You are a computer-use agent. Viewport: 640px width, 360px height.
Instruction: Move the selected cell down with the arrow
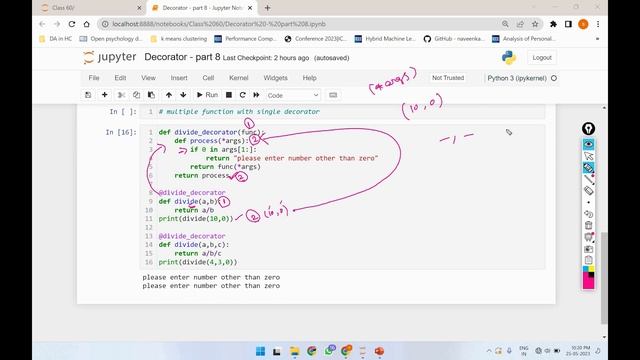point(183,95)
